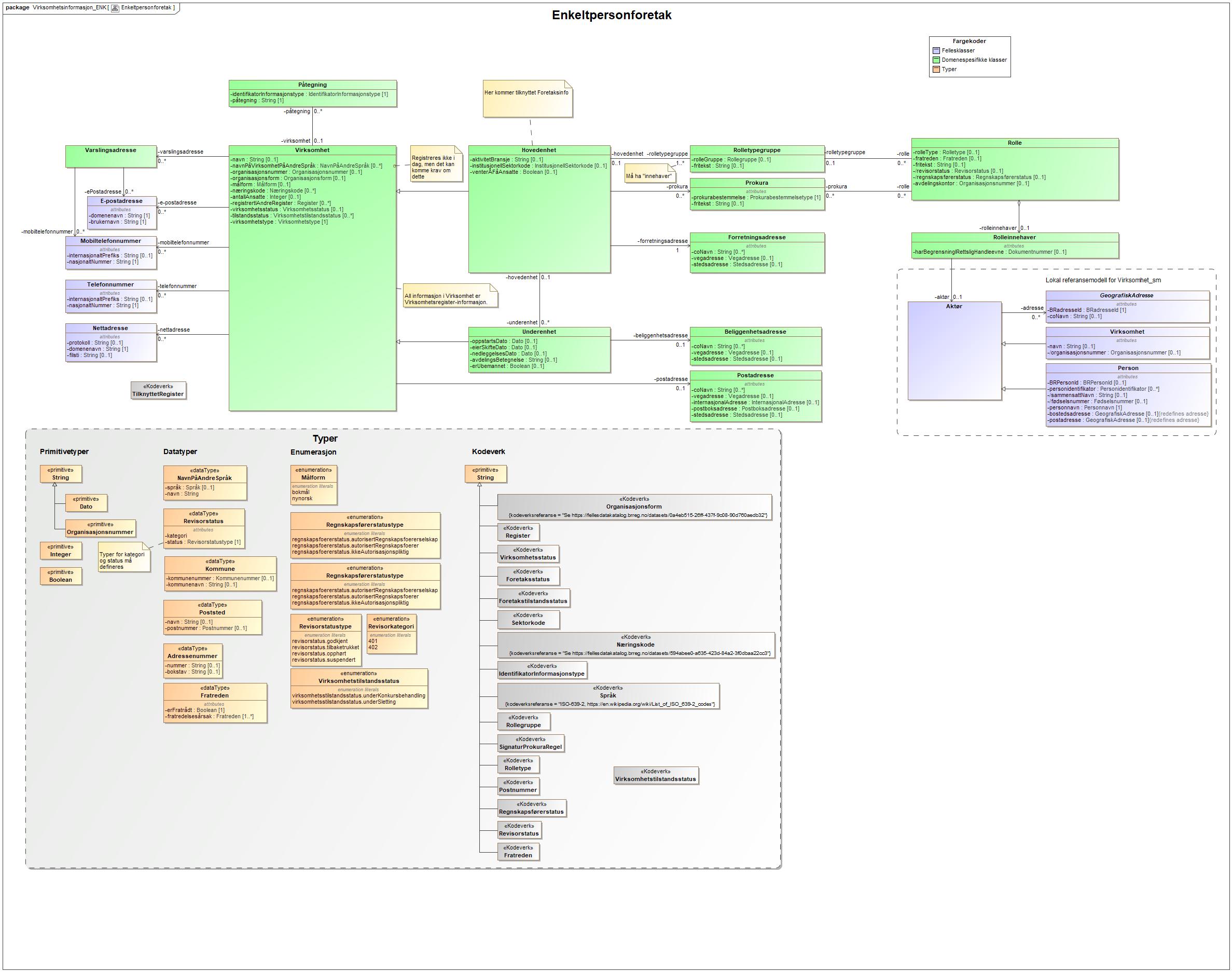Select the Målform enumeration box
1232x972 pixels.
(x=313, y=485)
